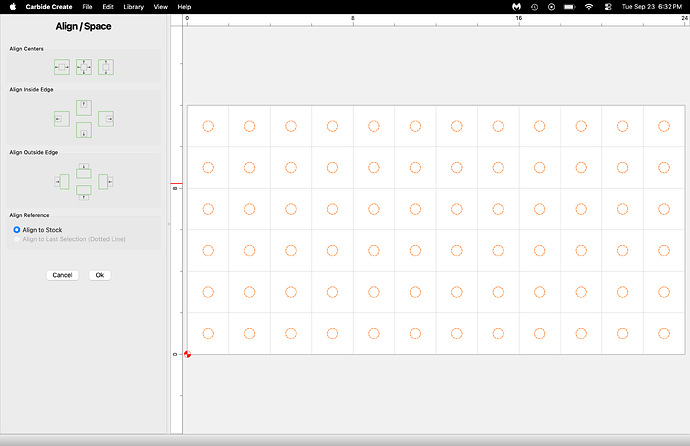Viewport: 690px width, 446px height.
Task: Open Time Machine status icon
Action: pos(534,7)
